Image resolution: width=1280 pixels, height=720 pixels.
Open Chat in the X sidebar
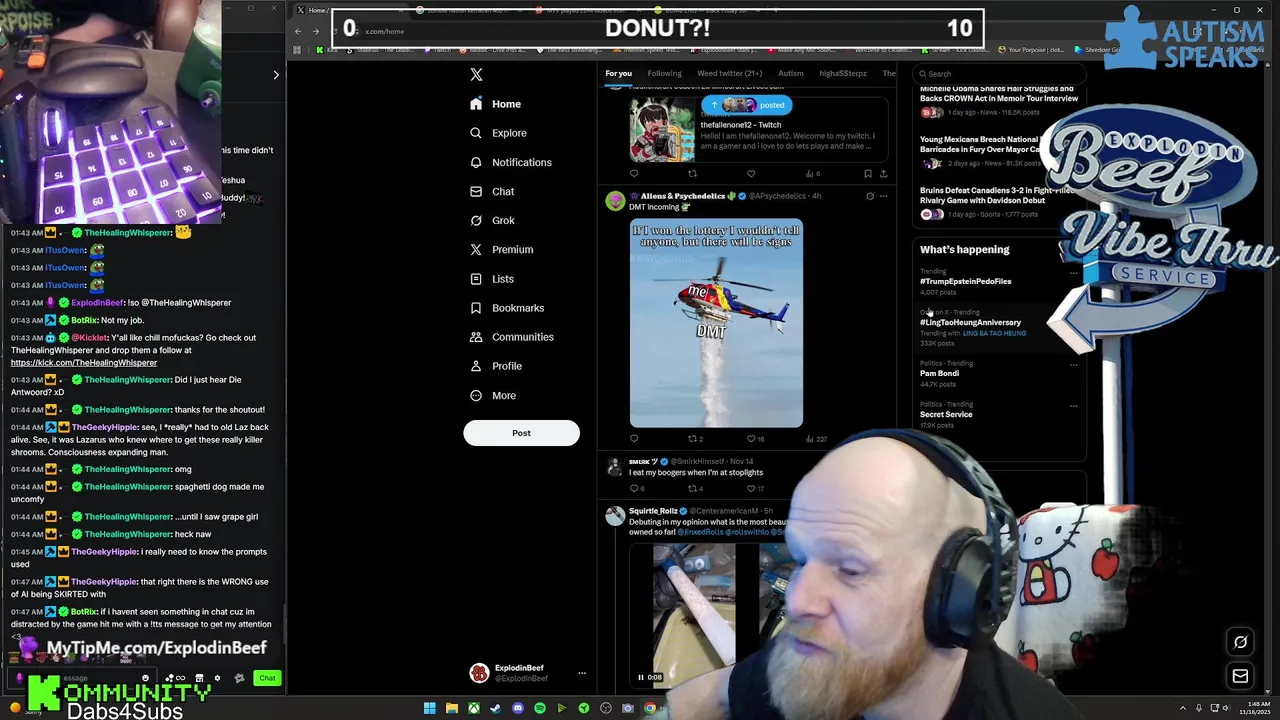[x=492, y=191]
